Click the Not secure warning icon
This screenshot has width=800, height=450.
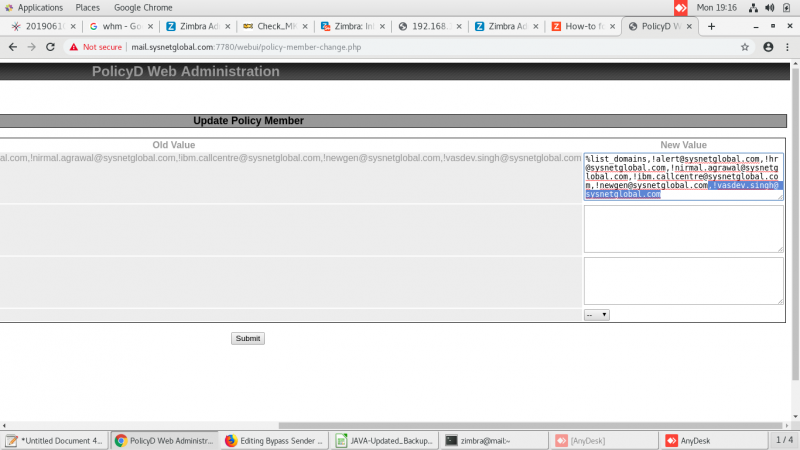74,47
